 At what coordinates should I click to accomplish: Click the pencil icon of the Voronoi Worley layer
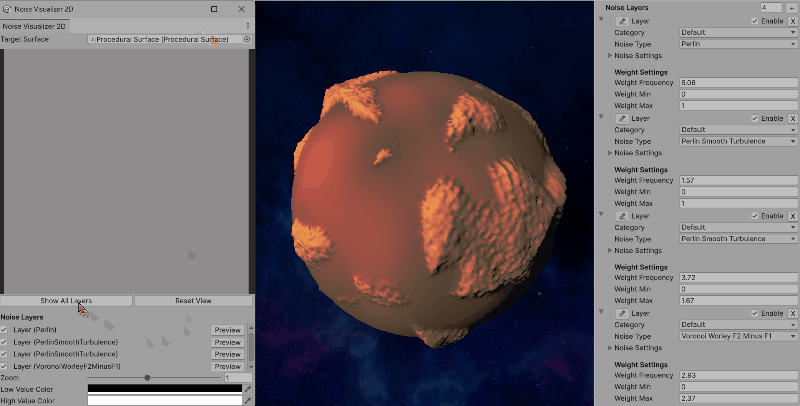[x=621, y=313]
